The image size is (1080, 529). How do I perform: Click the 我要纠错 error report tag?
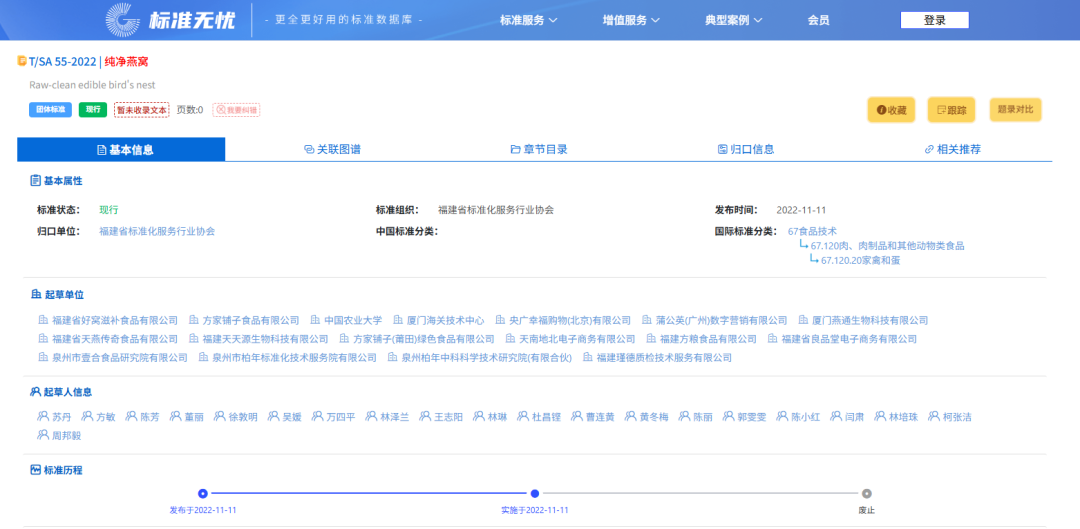(x=236, y=110)
